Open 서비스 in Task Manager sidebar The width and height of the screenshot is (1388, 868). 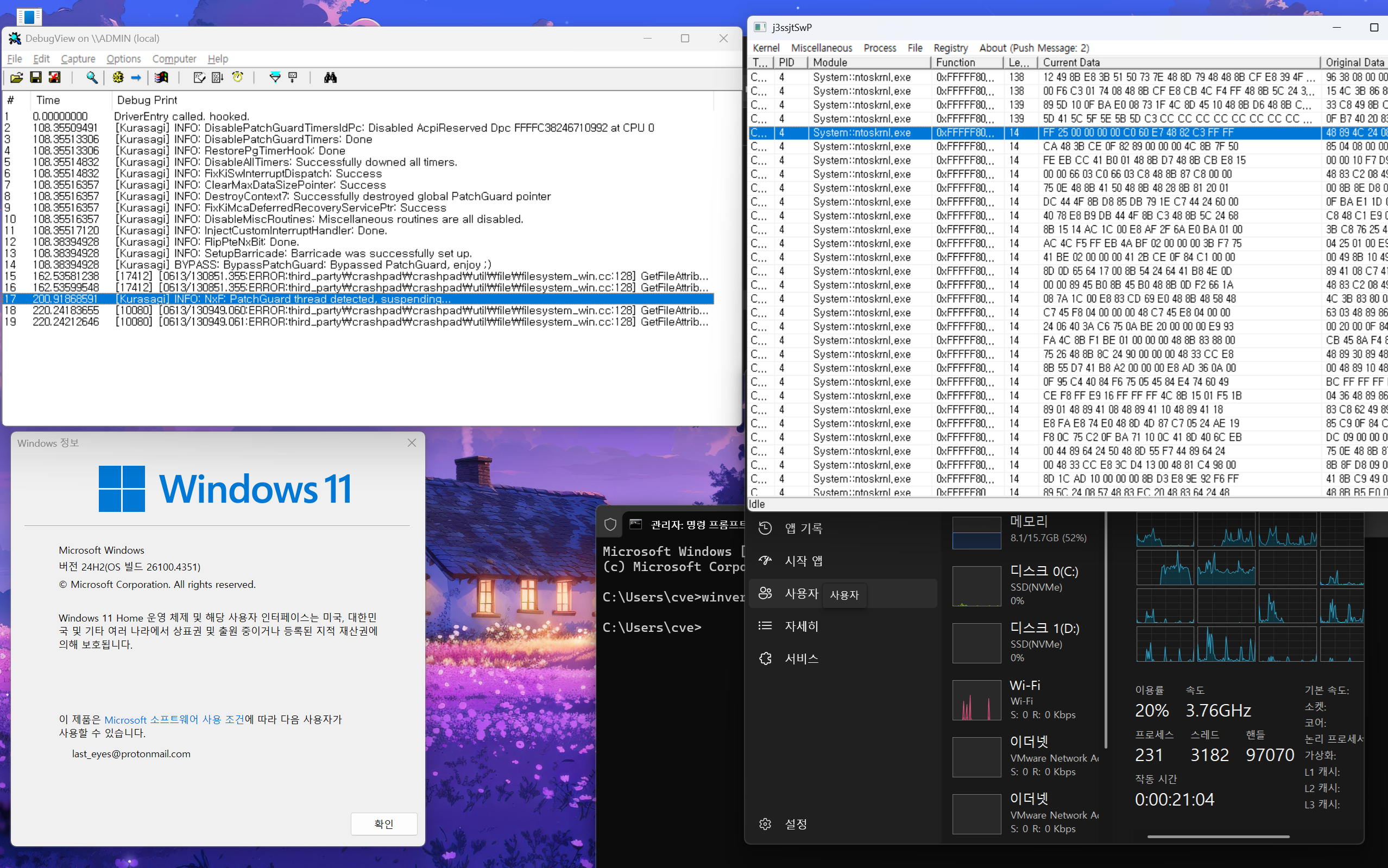pyautogui.click(x=843, y=659)
